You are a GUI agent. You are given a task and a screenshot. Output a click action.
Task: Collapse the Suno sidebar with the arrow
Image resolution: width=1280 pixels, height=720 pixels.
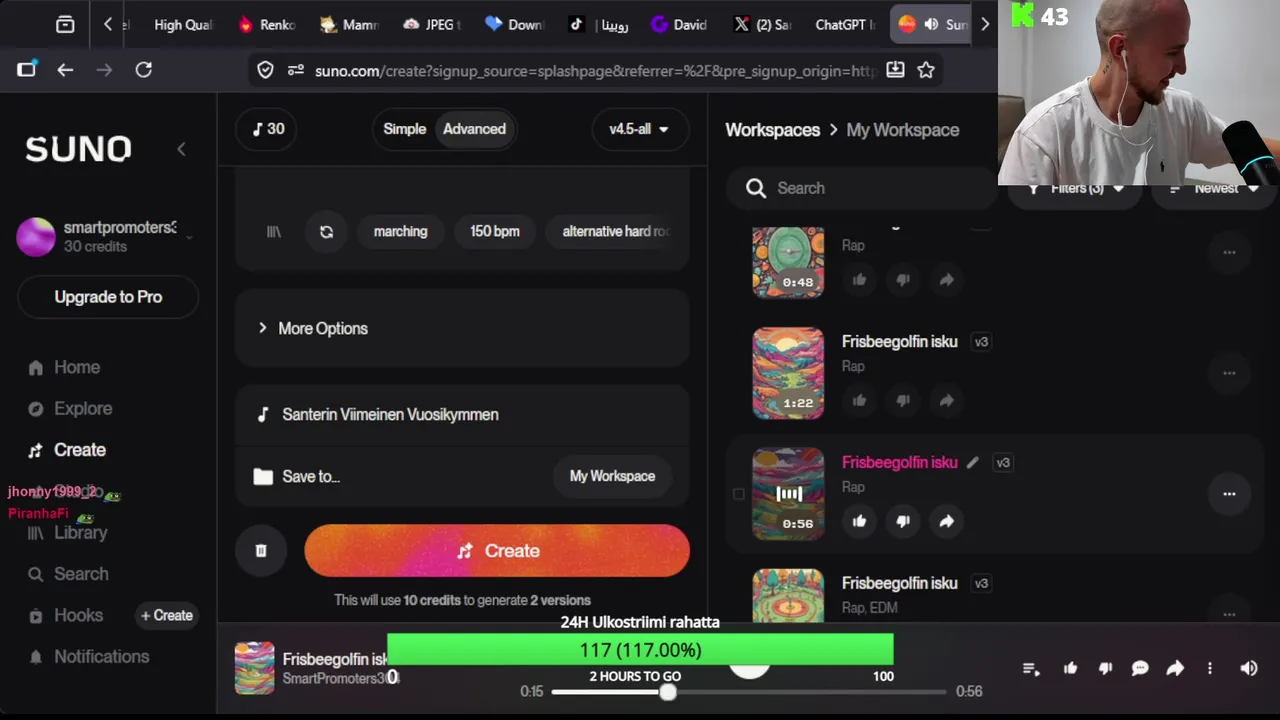pos(181,149)
